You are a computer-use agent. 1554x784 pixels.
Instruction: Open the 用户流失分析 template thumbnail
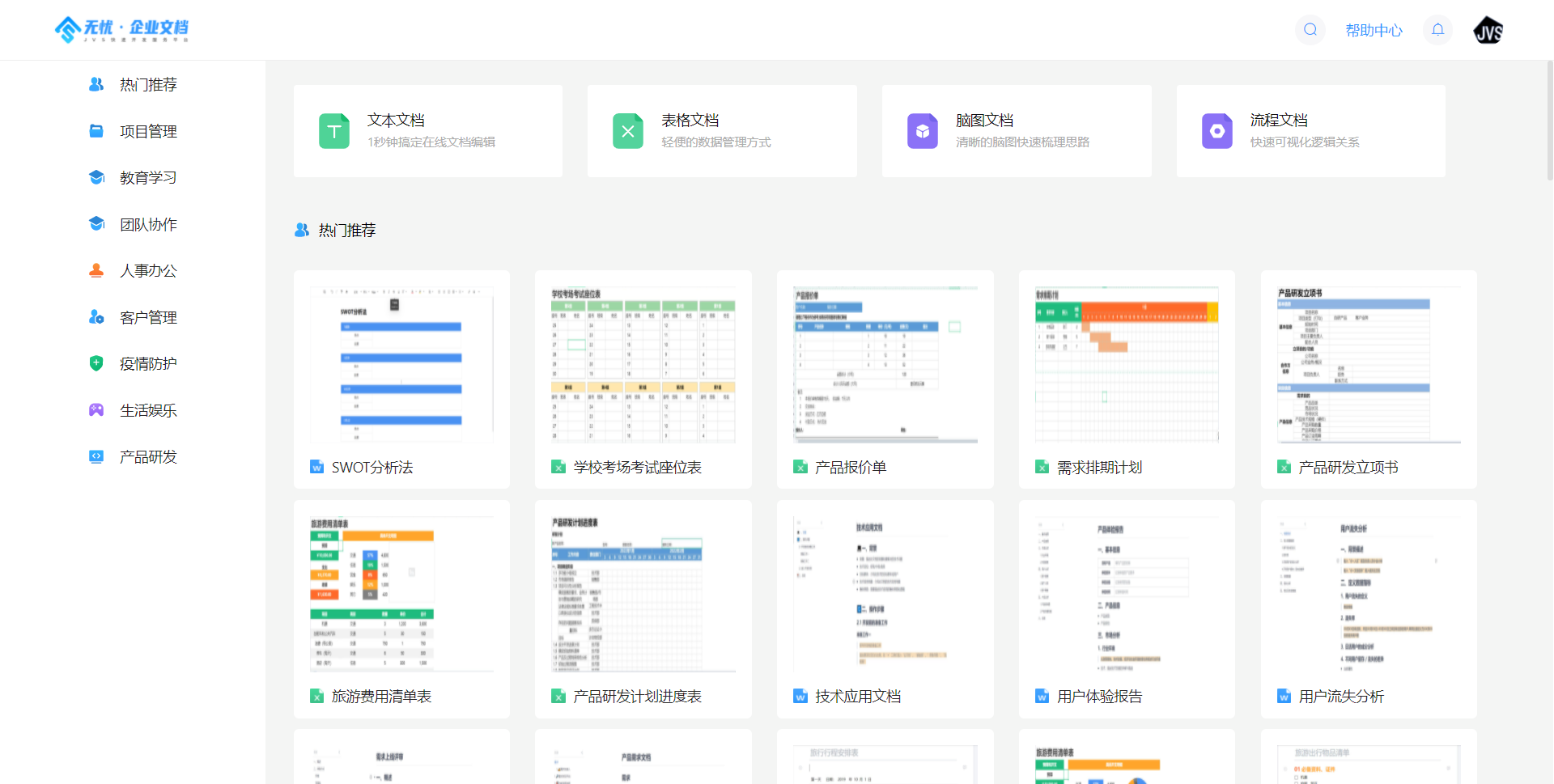pos(1369,594)
